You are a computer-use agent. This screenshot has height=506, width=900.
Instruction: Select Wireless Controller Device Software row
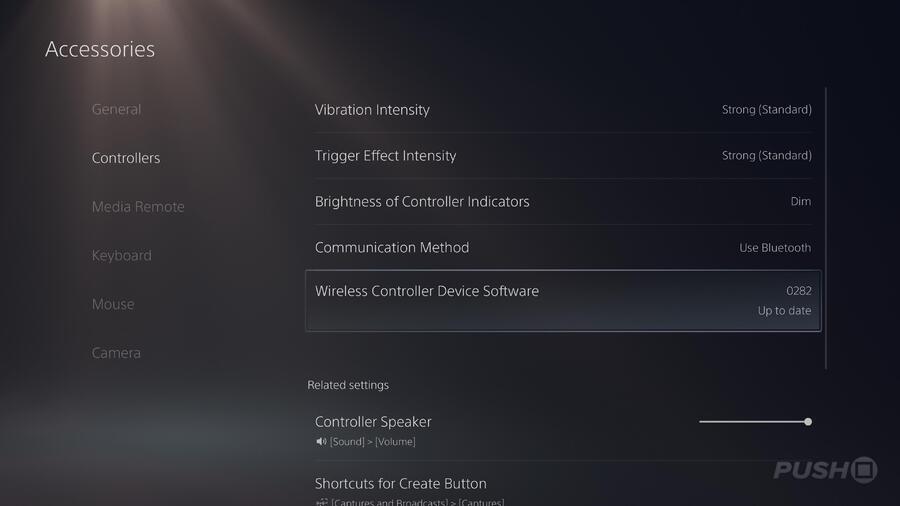click(563, 301)
